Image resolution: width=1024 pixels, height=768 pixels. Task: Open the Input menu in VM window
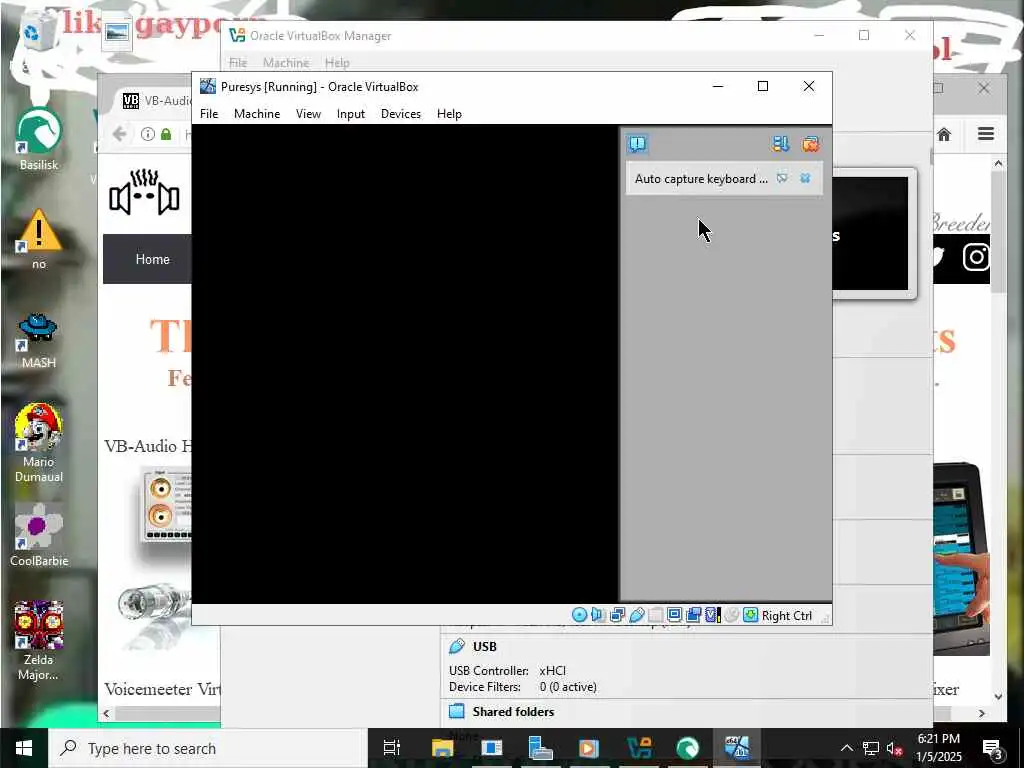351,114
